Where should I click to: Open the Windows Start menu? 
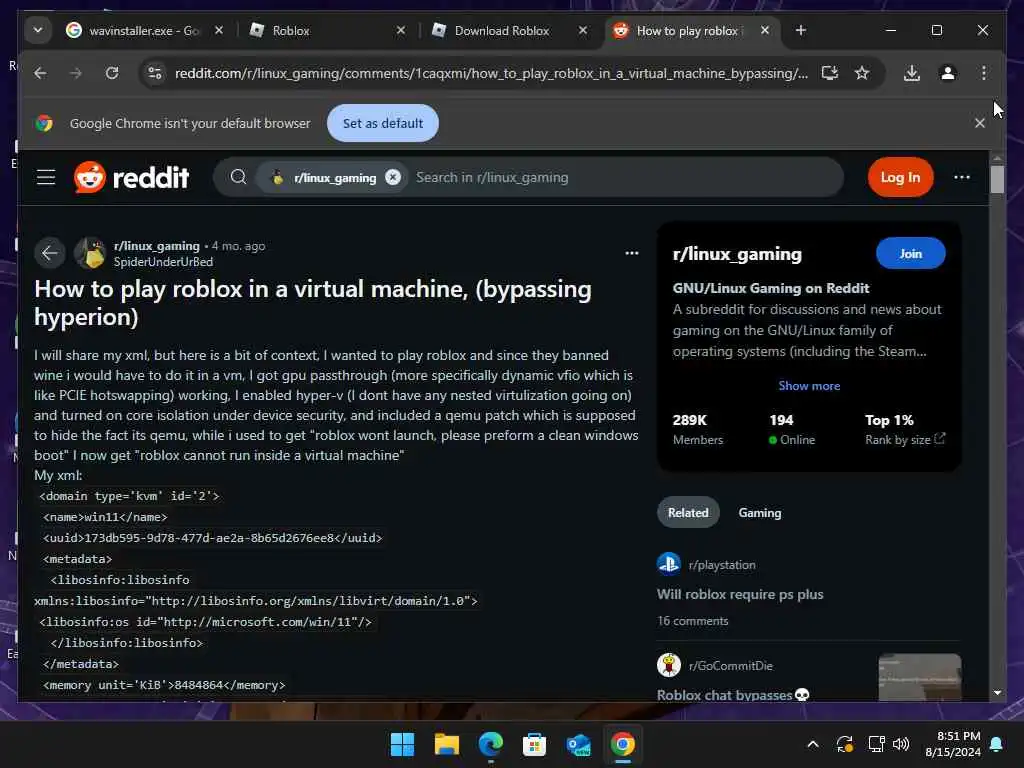point(402,744)
